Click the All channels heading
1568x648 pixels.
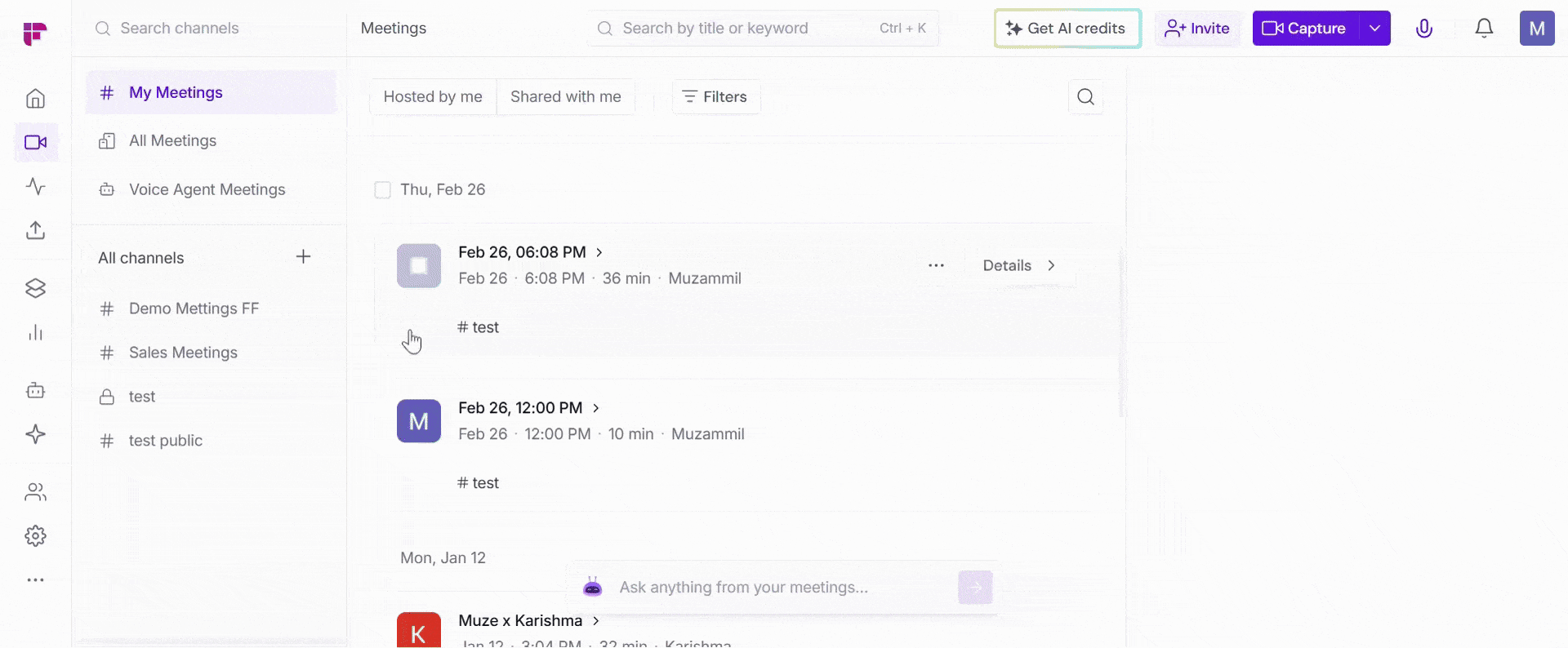[141, 259]
